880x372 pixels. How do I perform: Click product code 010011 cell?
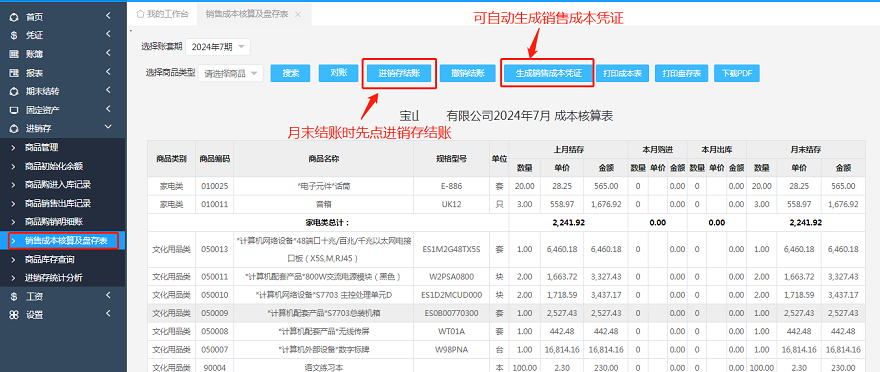[214, 204]
